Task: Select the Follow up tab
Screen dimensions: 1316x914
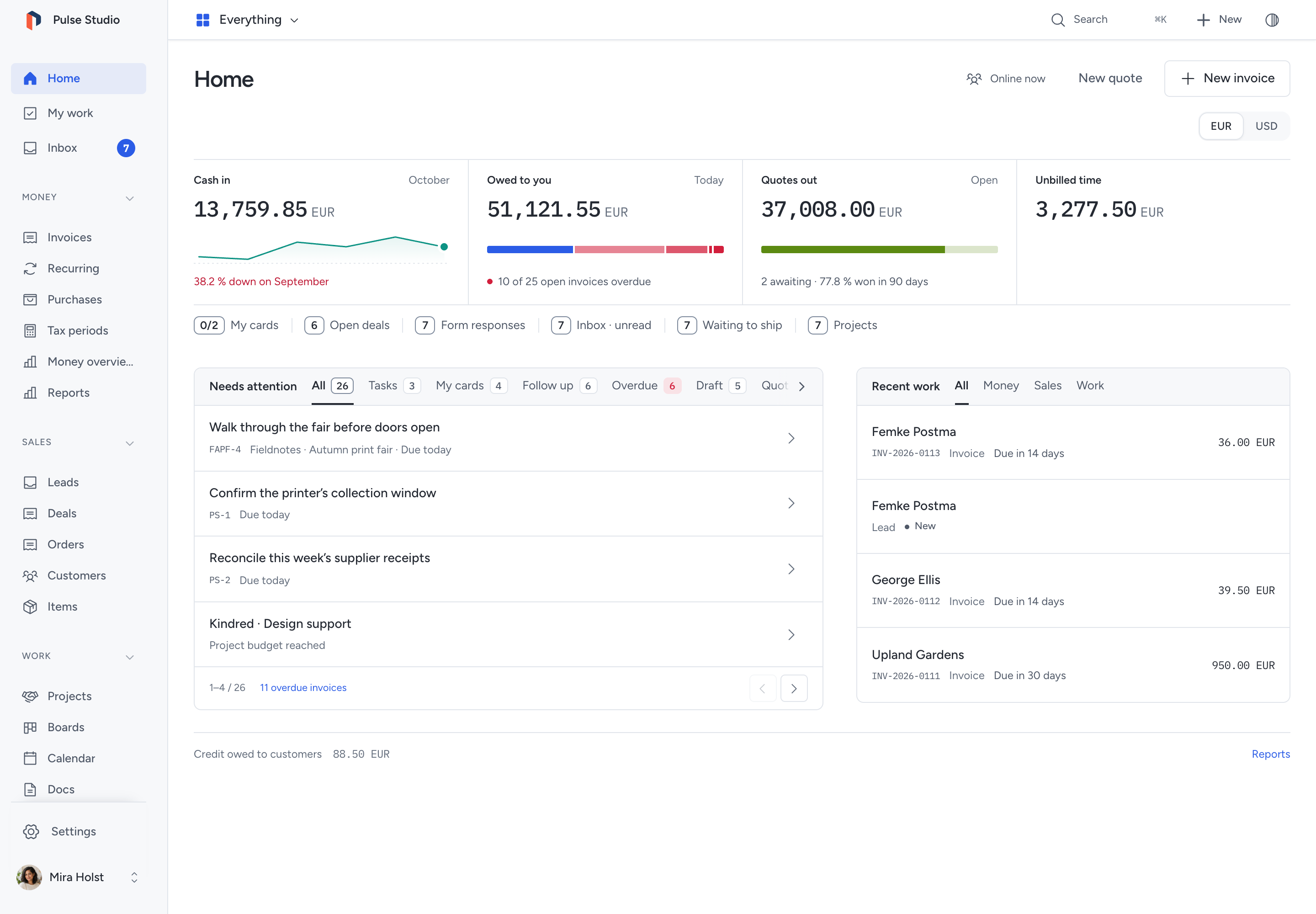Action: click(559, 386)
